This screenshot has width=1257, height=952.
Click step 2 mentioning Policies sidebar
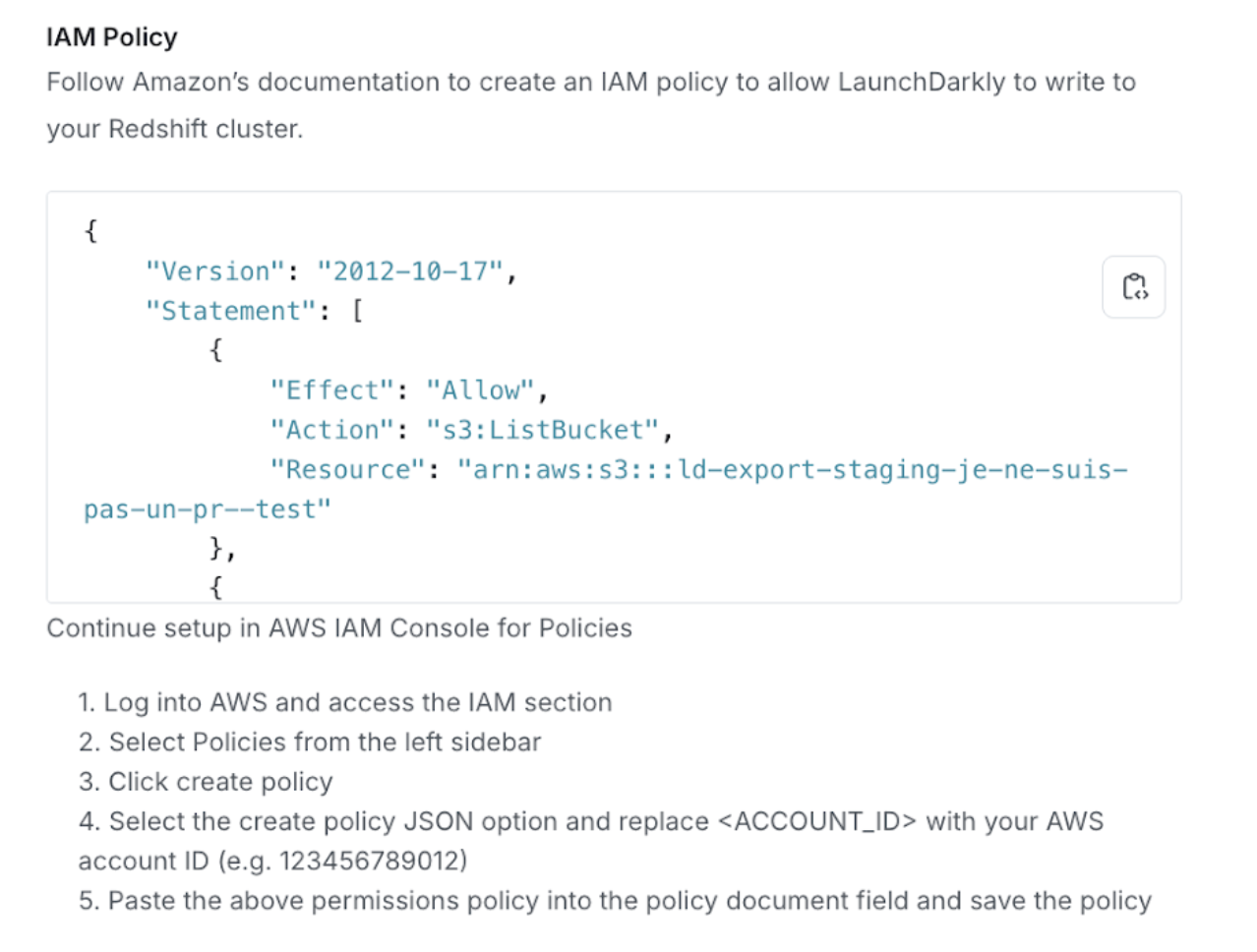310,742
